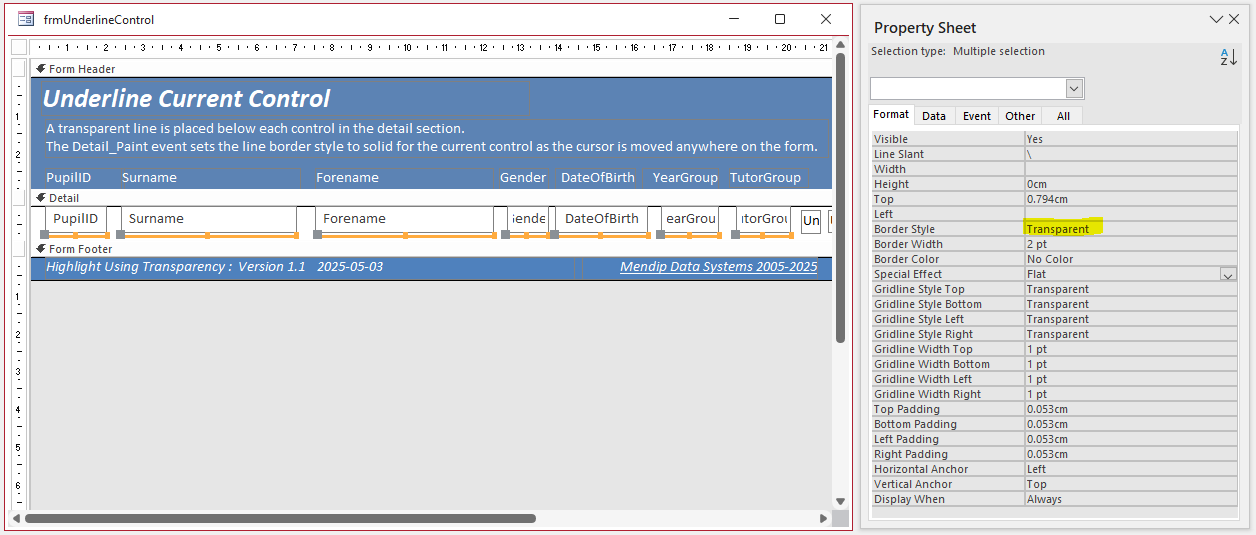Screen dimensions: 1256x535
Task: Click the Gridline Style Top value
Action: tap(1131, 289)
